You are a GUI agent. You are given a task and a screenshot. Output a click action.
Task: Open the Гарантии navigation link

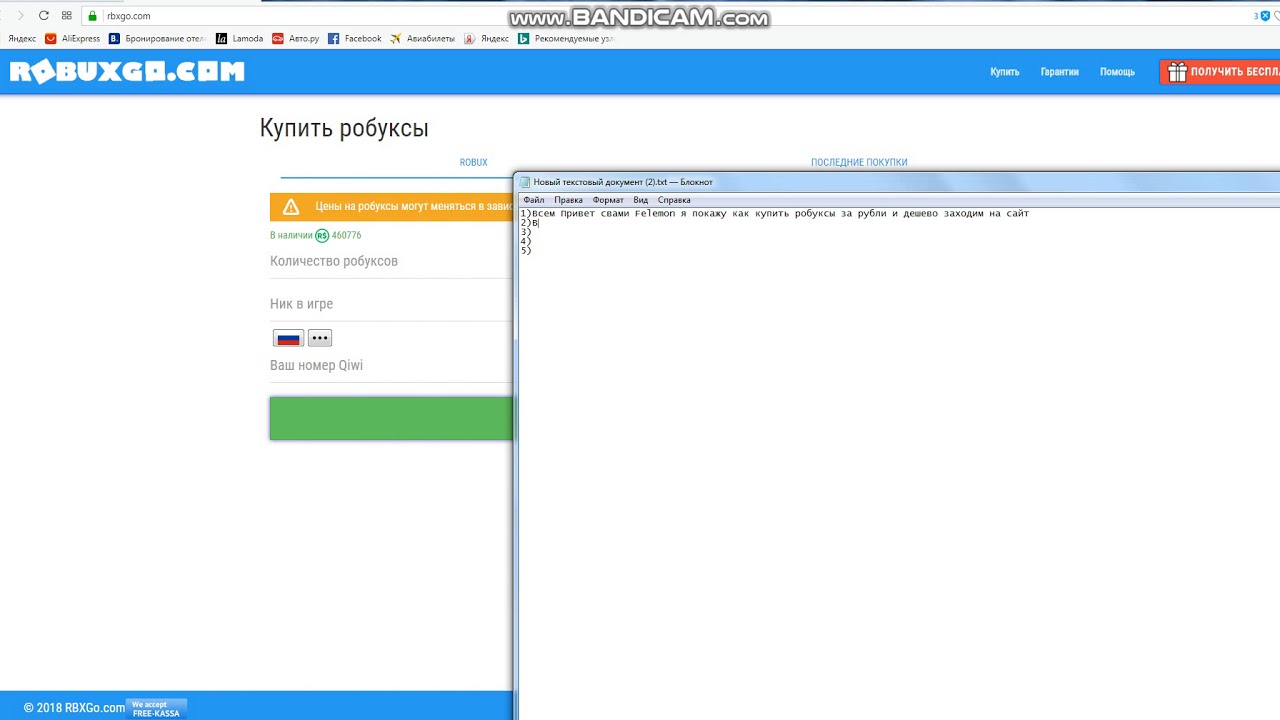pyautogui.click(x=1059, y=72)
